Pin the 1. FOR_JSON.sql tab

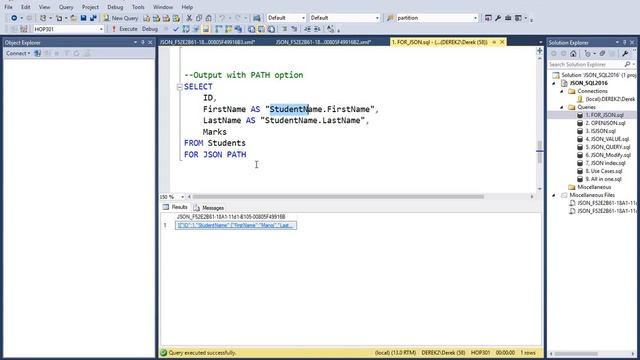494,42
